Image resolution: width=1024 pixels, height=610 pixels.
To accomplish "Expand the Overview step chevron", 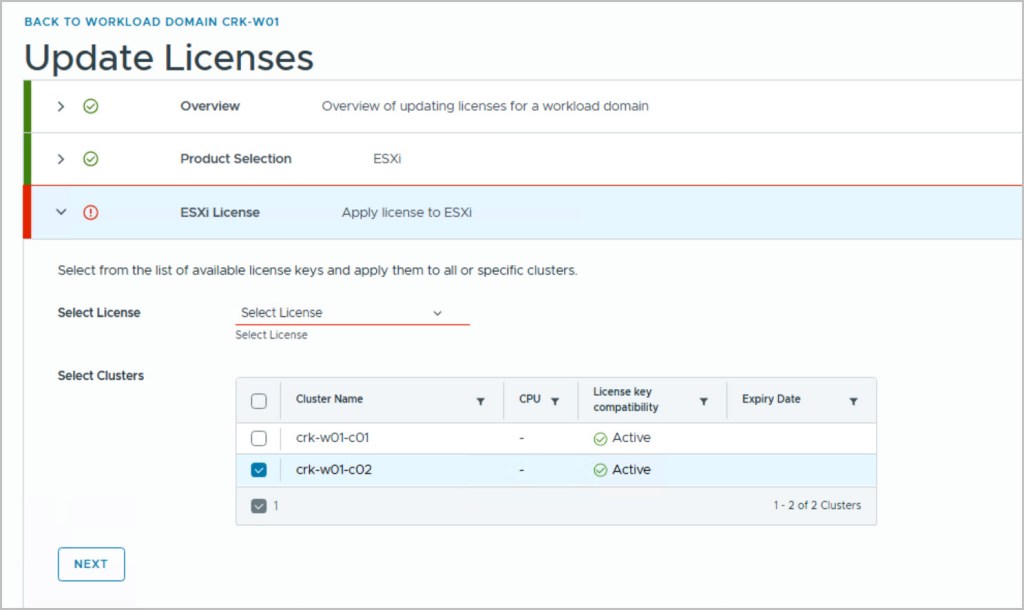I will click(61, 106).
